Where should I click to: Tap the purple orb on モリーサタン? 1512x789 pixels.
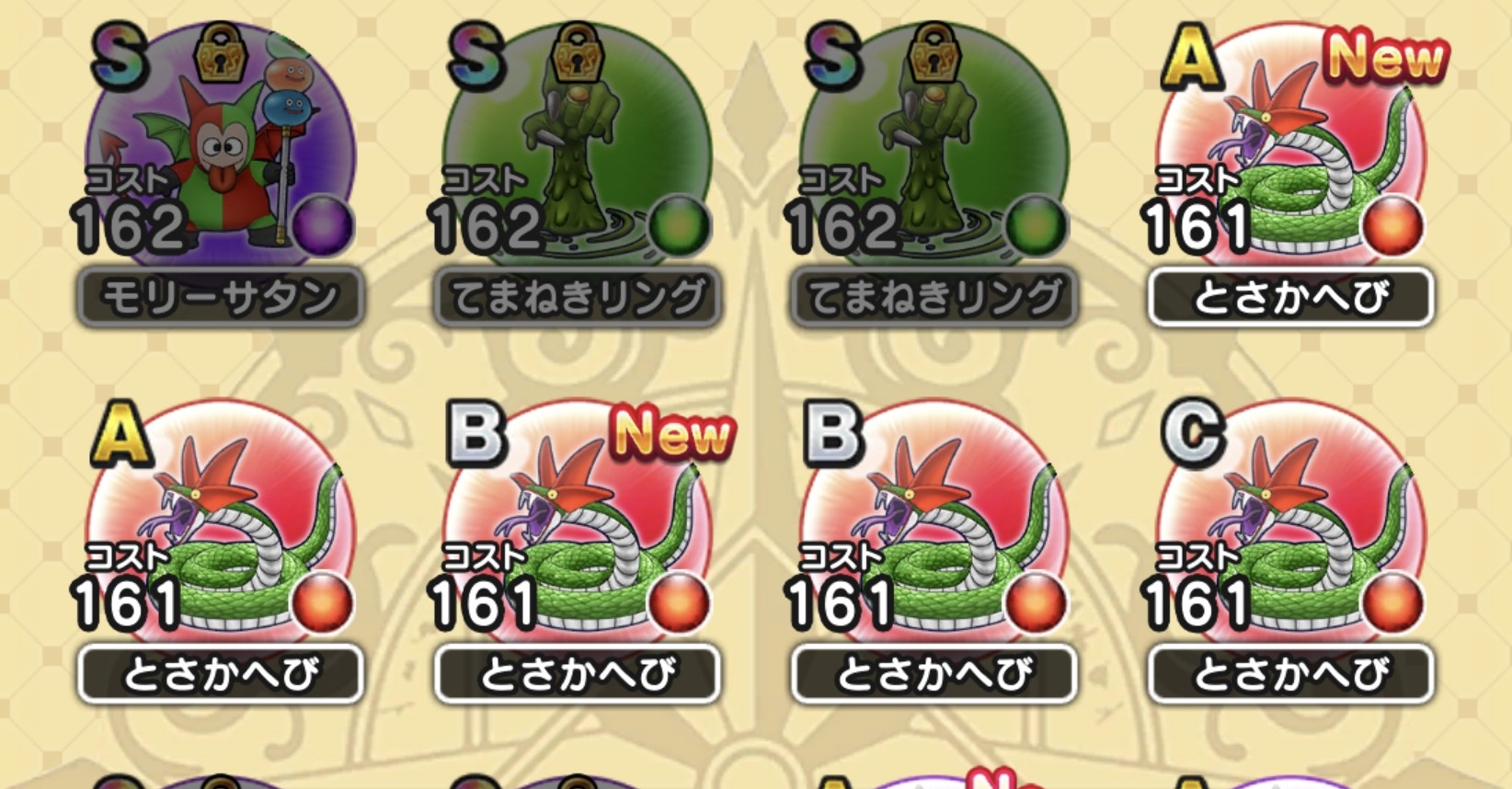pos(323,225)
